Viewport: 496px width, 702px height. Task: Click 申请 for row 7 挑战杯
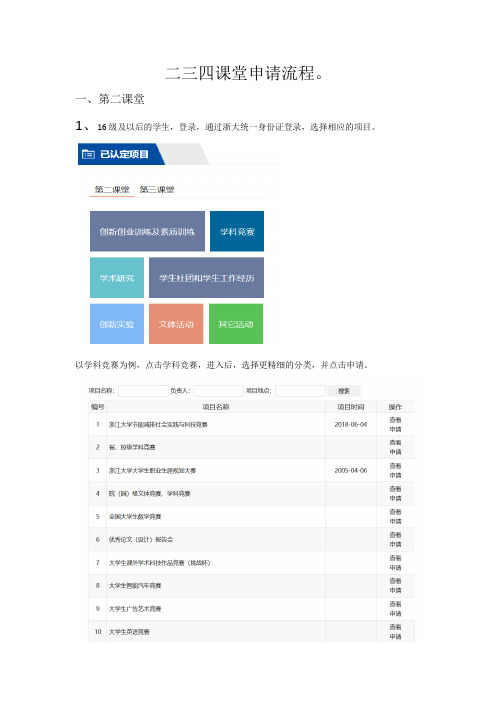(395, 568)
